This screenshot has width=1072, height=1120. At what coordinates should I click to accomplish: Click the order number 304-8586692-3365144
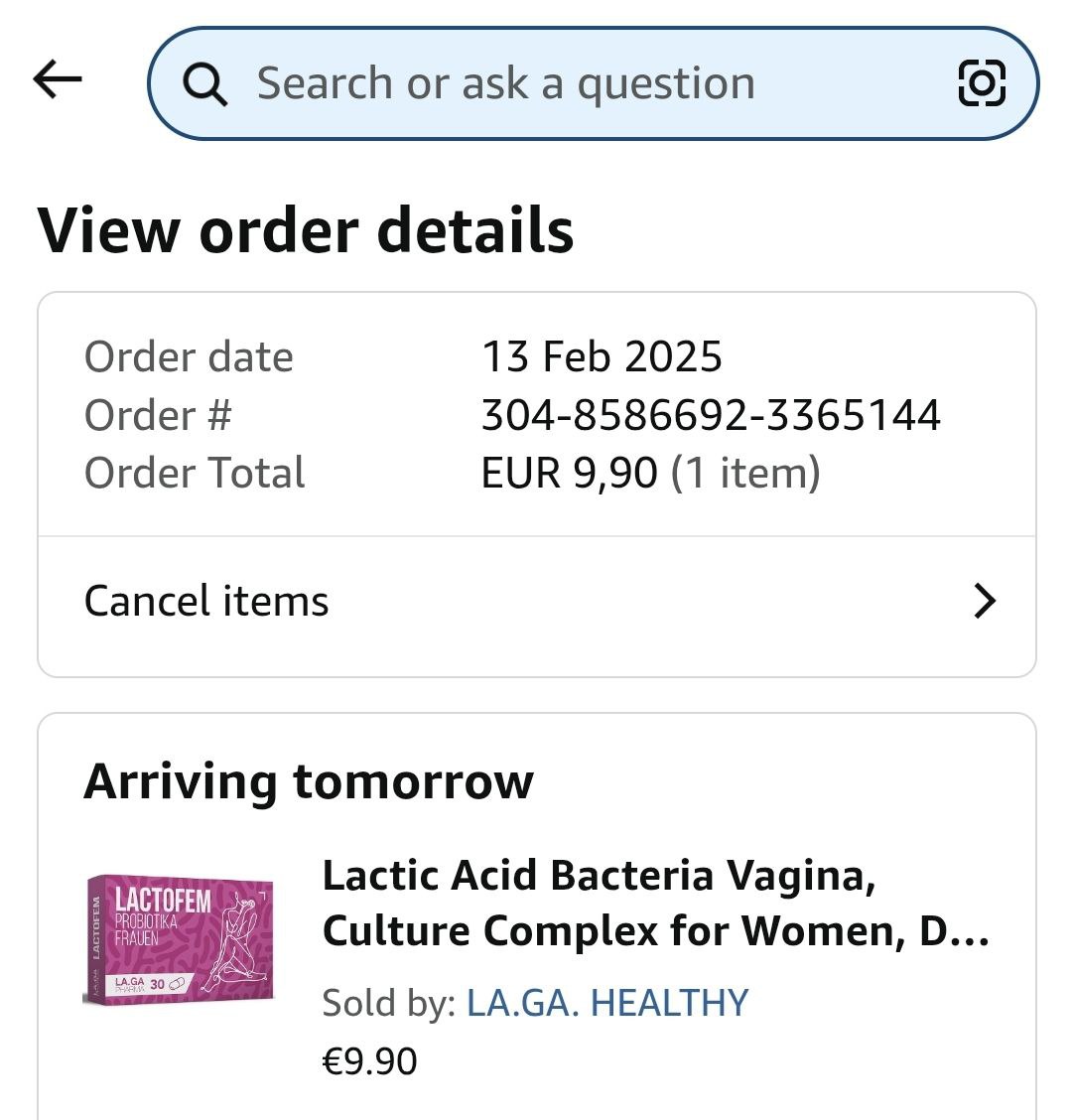coord(711,415)
